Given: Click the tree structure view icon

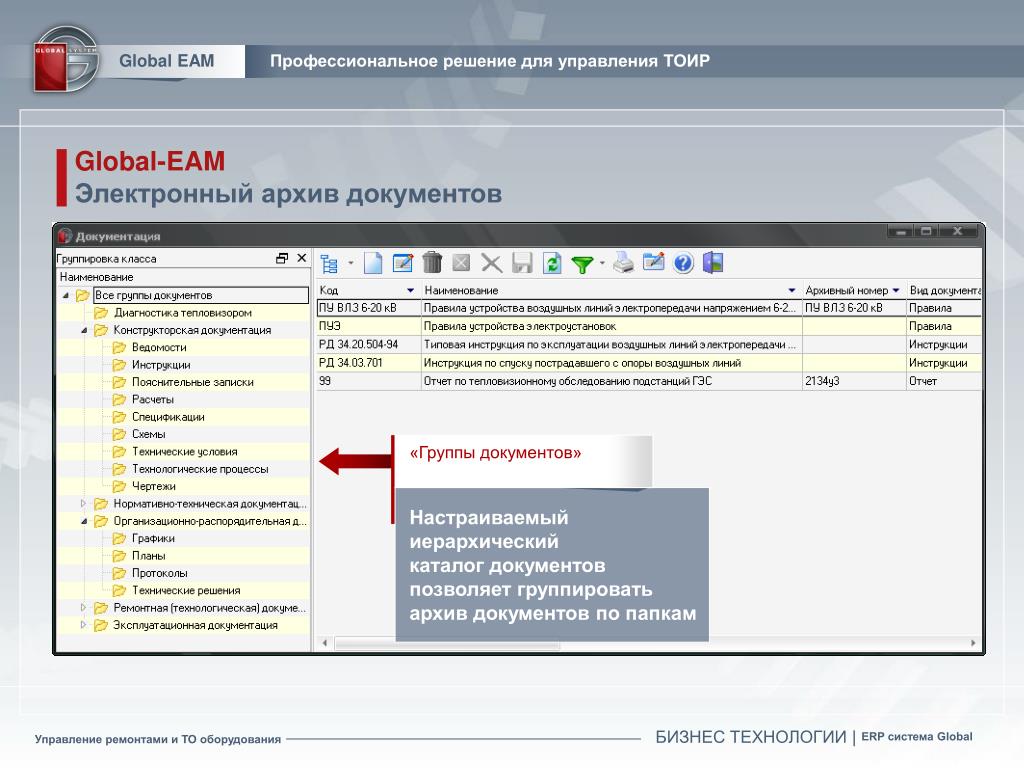Looking at the screenshot, I should coord(329,264).
